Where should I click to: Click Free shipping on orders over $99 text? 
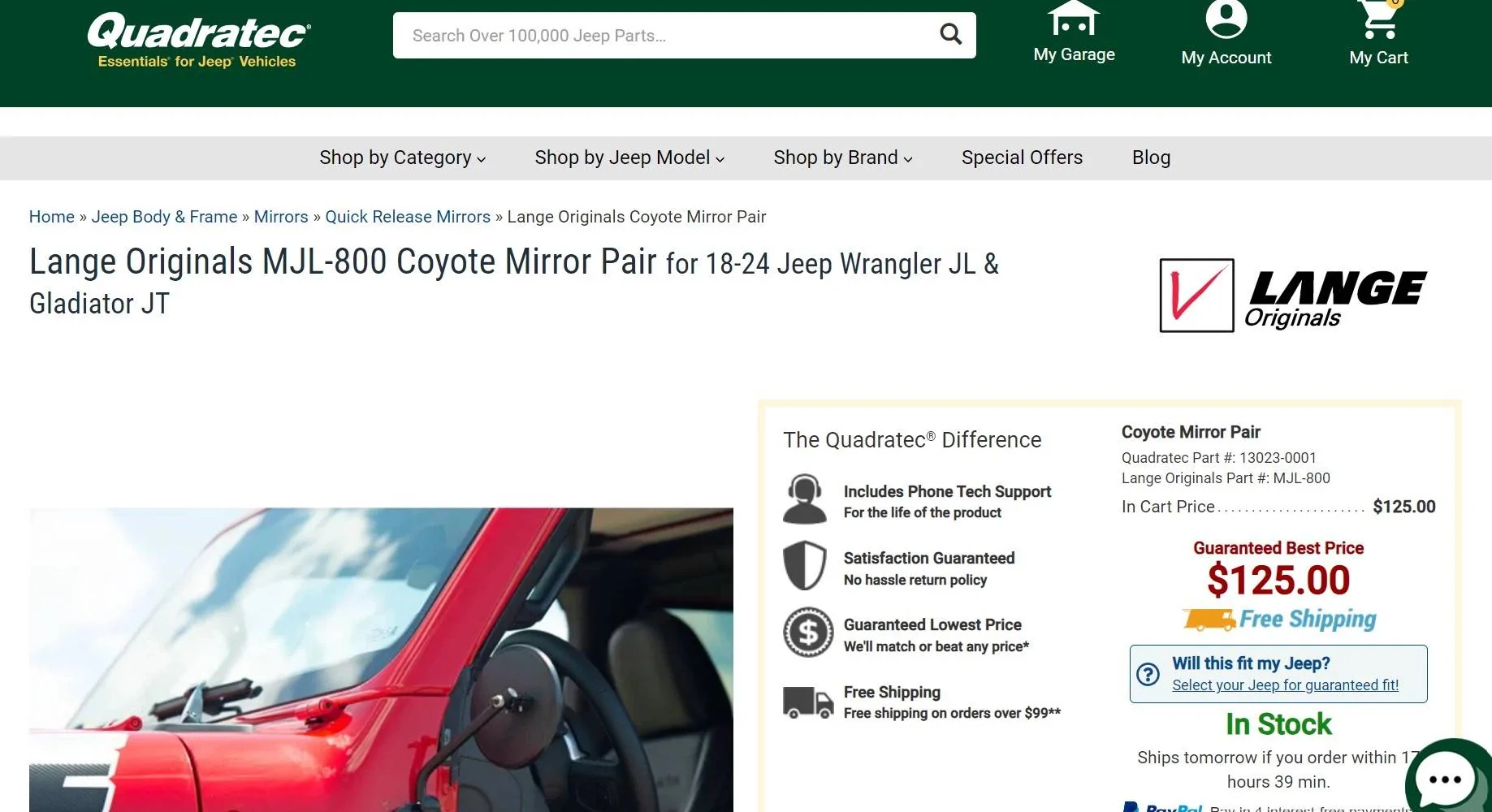952,713
